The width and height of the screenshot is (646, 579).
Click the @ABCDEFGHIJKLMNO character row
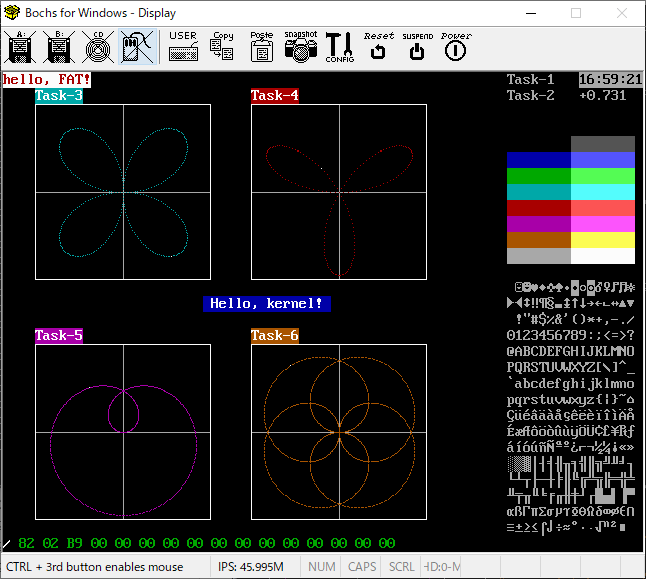pos(570,352)
